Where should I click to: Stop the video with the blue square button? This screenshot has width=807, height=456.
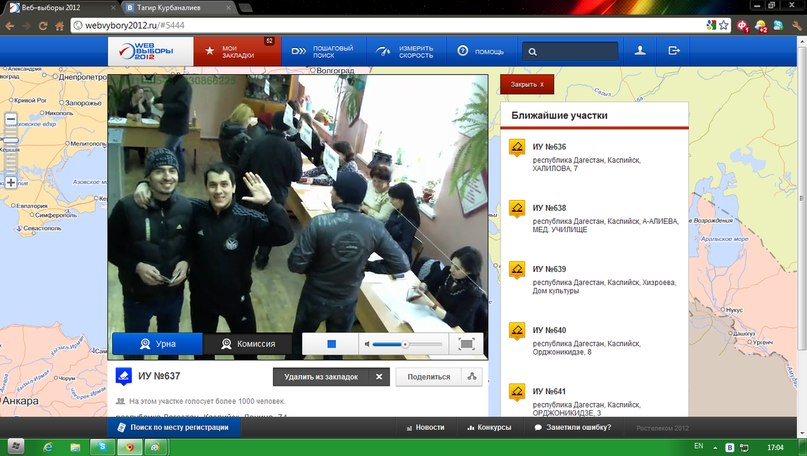tap(331, 344)
